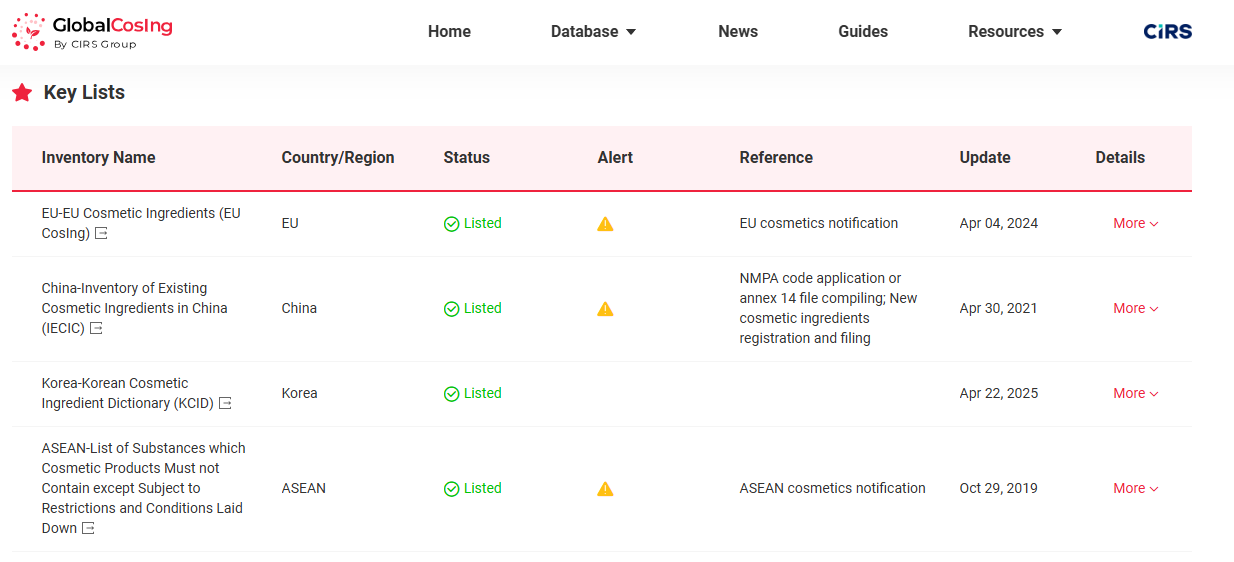
Task: Click the alert warning icon in EU row
Action: click(x=605, y=224)
